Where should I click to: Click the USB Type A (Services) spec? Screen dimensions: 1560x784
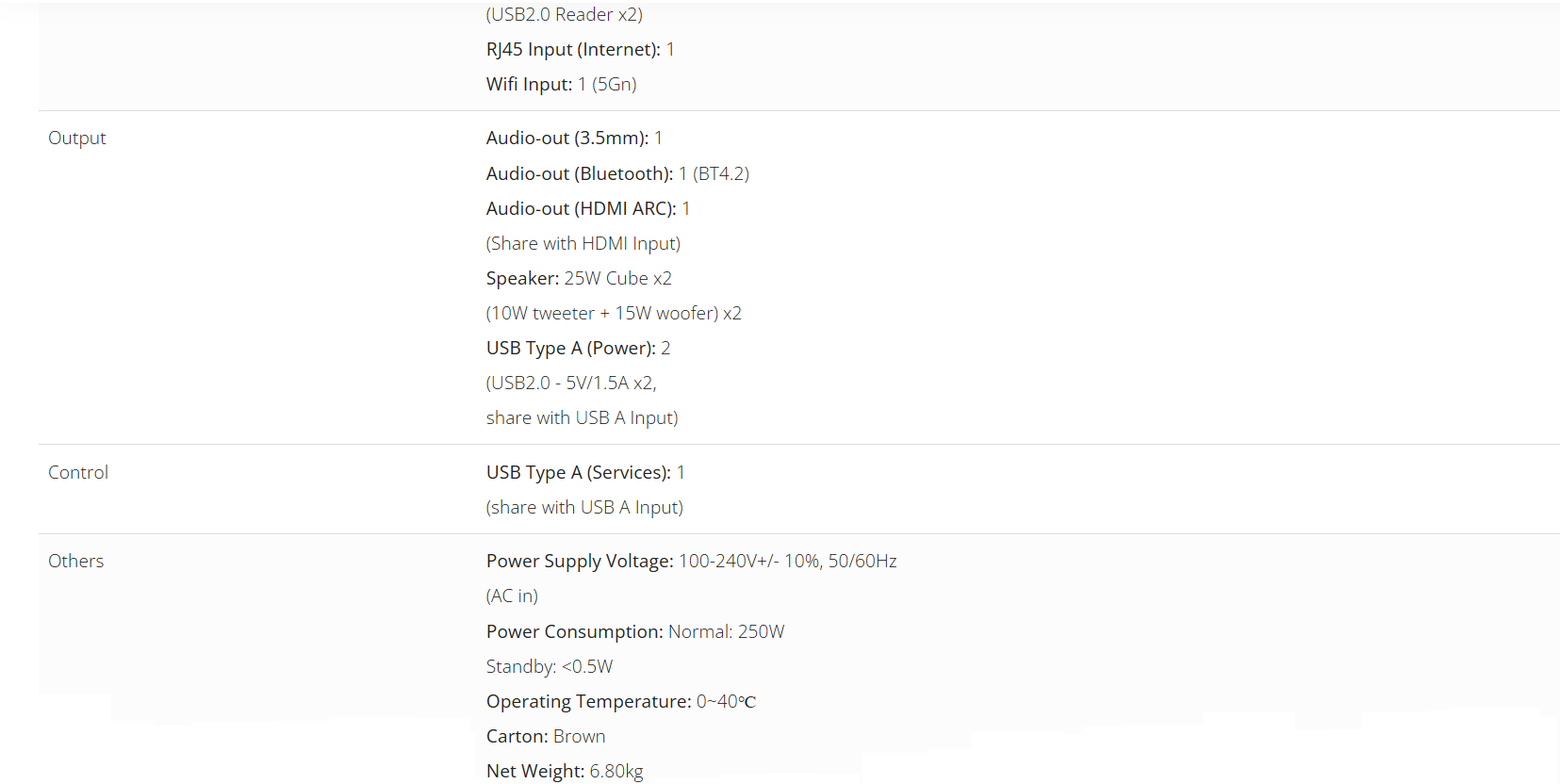[x=585, y=473]
